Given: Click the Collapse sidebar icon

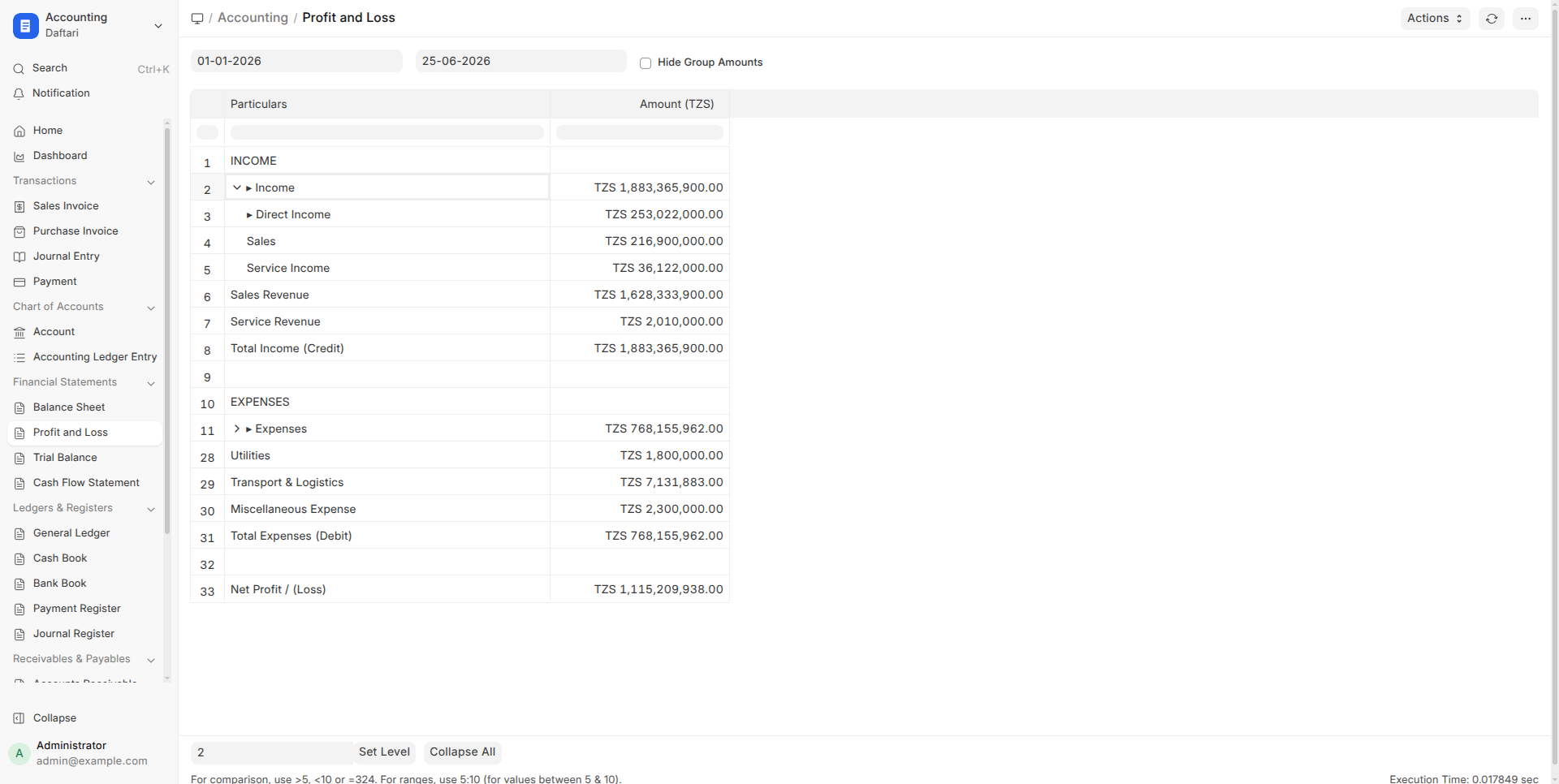Looking at the screenshot, I should coord(19,718).
